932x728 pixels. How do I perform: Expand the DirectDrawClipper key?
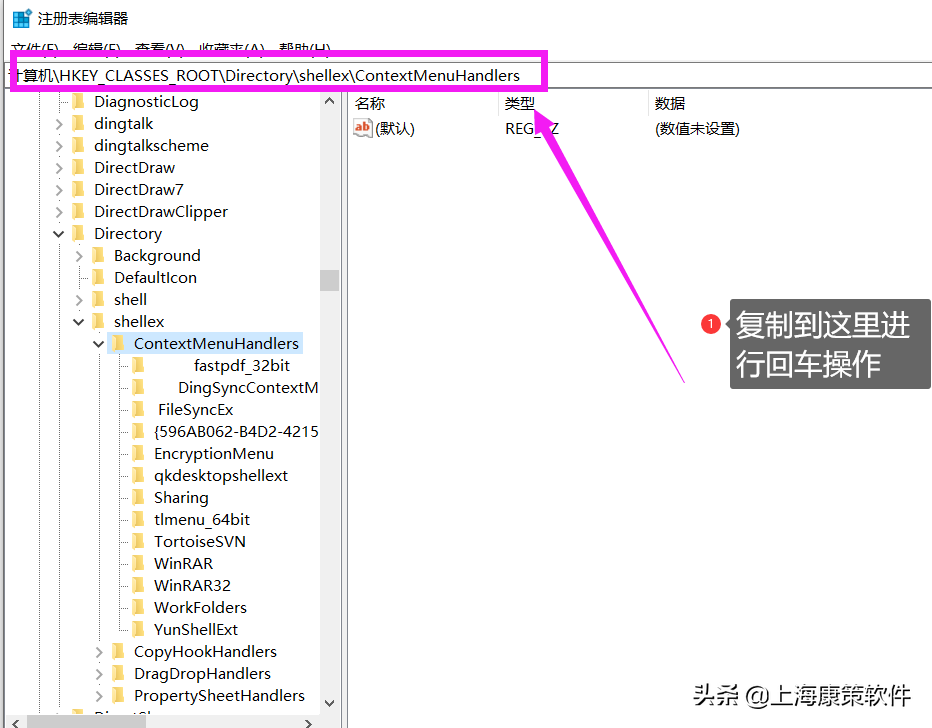[x=58, y=212]
